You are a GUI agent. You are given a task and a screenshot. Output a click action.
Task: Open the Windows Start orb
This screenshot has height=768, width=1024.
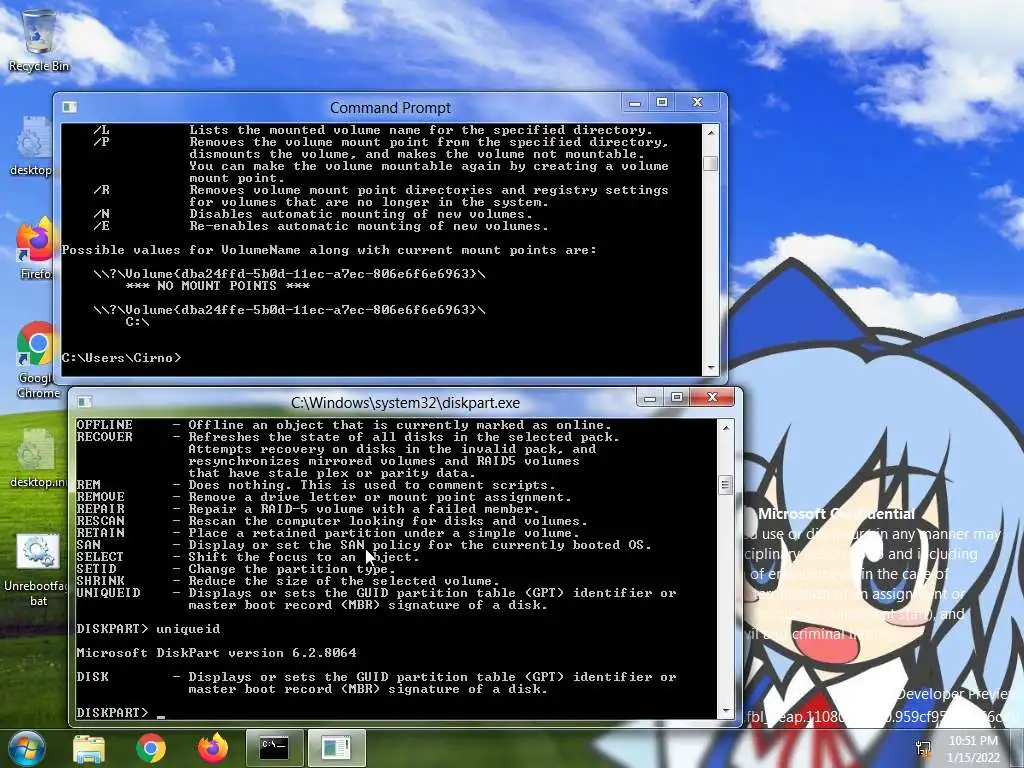(x=26, y=748)
